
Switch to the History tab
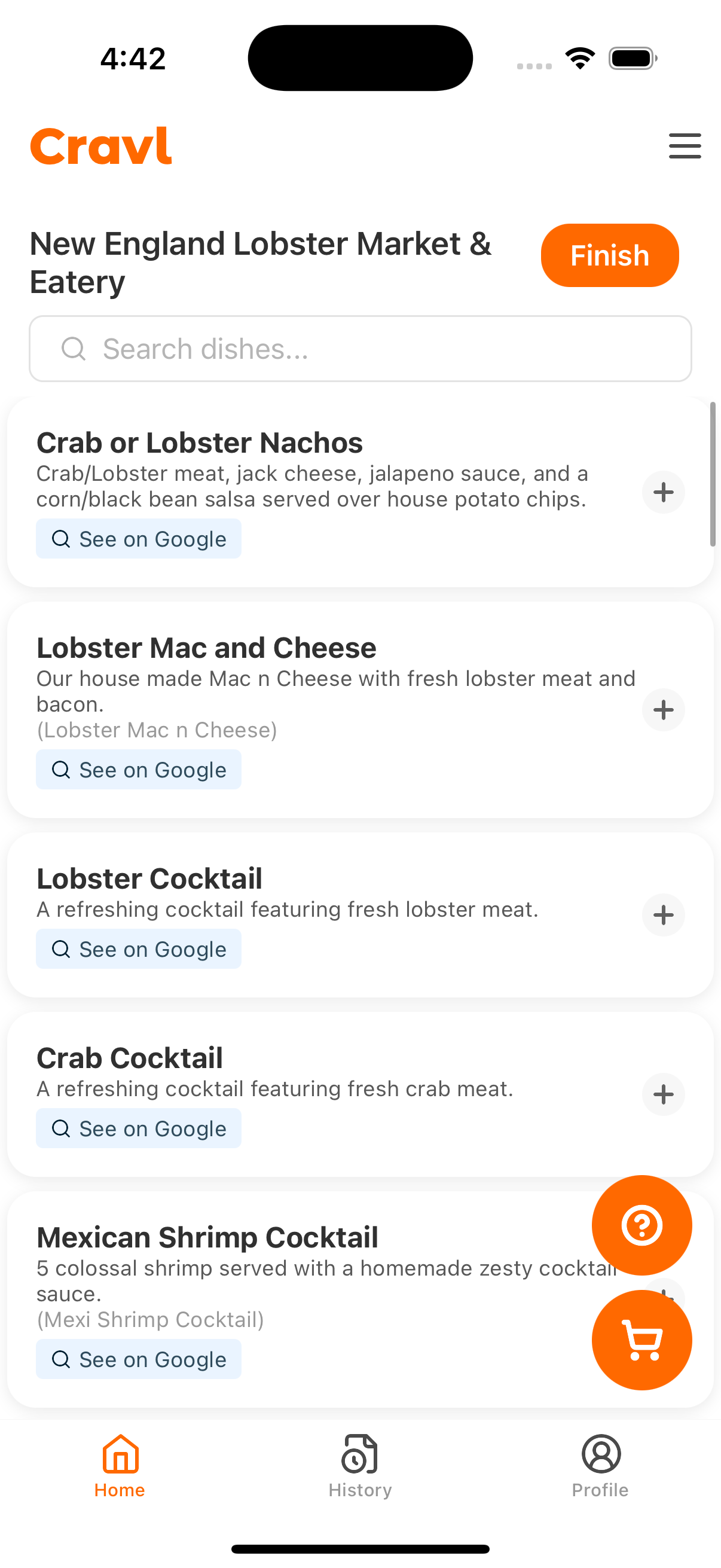(x=360, y=1466)
